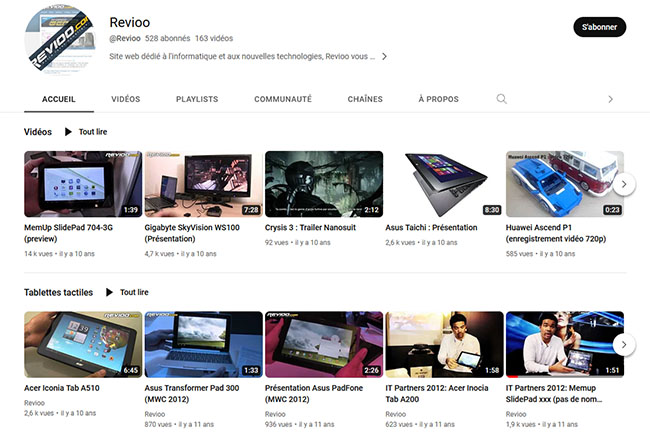Click Revioo channel name under Présentation Asus PadFone

pyautogui.click(x=275, y=414)
